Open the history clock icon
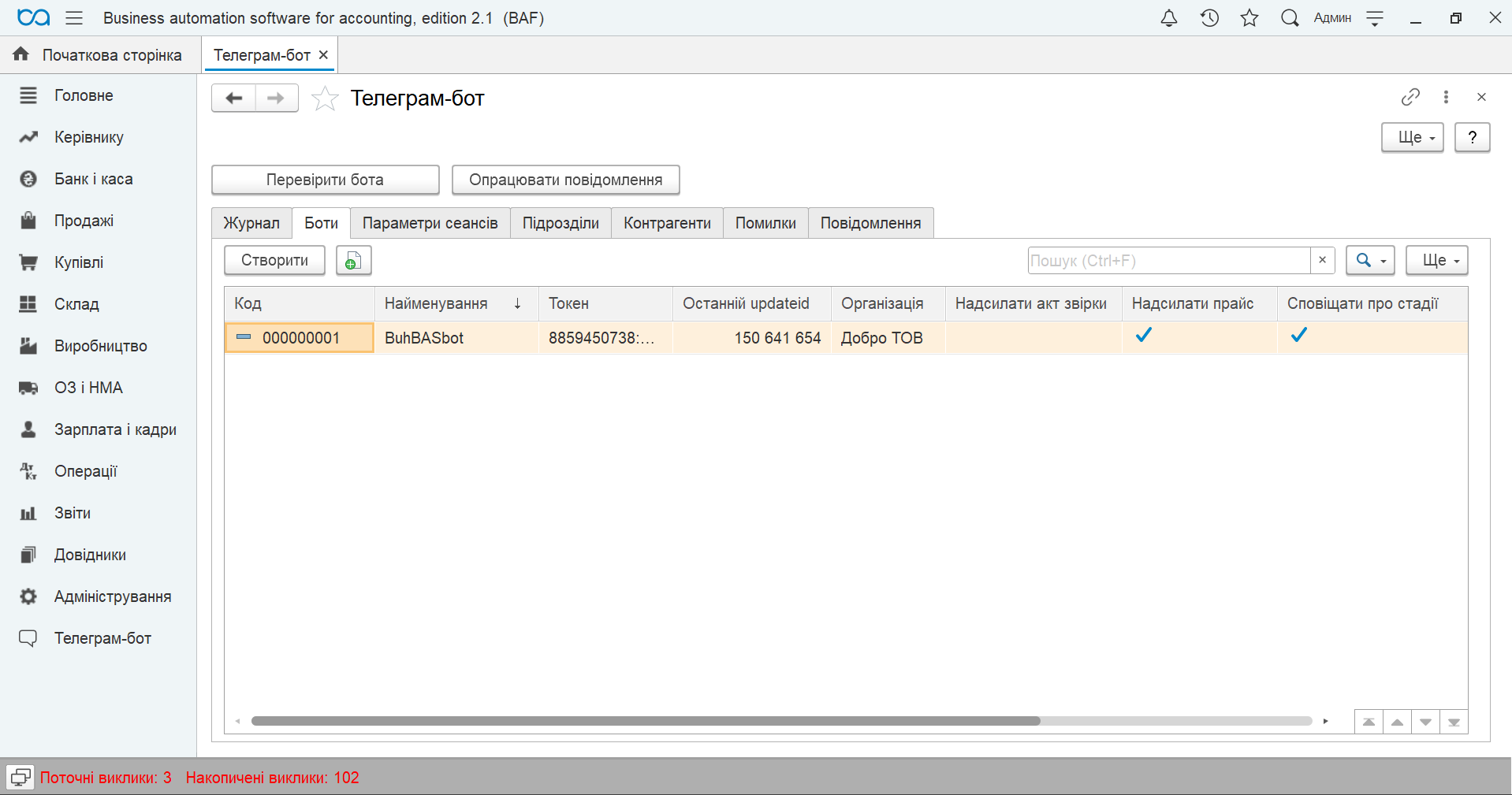The height and width of the screenshot is (795, 1512). tap(1209, 17)
